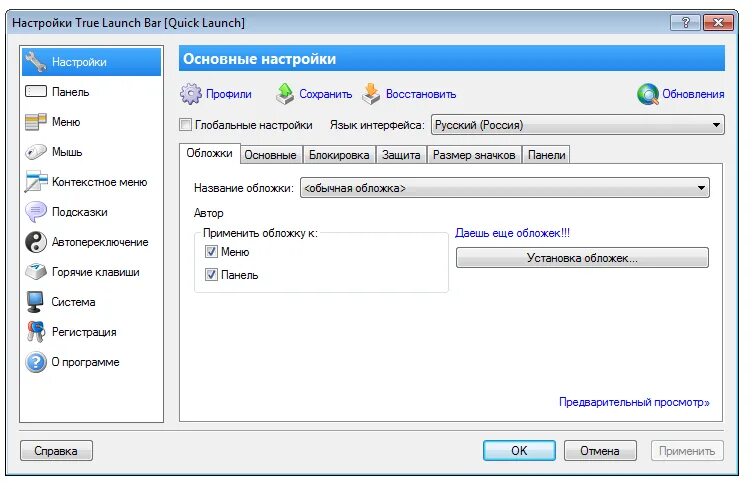Click the globe magnifier Обновления icon
753x489 pixels.
[x=648, y=94]
